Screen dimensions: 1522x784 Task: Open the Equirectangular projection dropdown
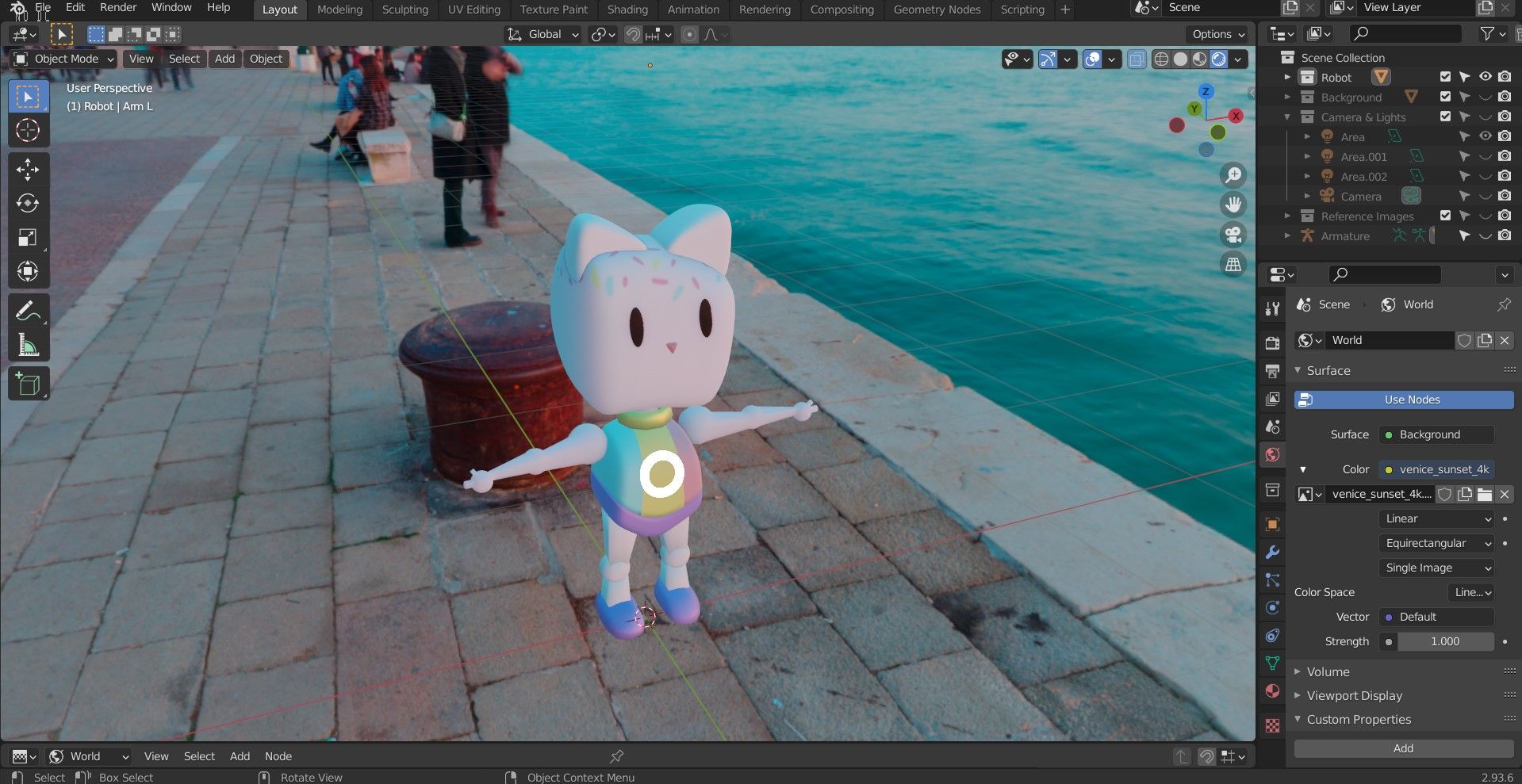[1436, 543]
